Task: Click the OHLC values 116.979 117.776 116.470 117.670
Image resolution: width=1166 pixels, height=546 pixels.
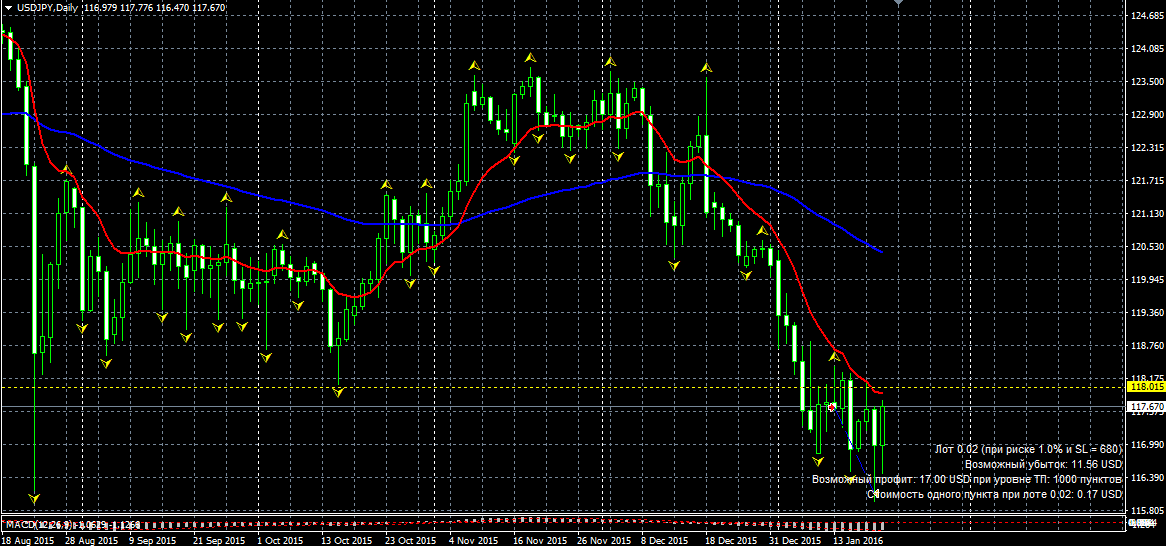Action: 155,7
